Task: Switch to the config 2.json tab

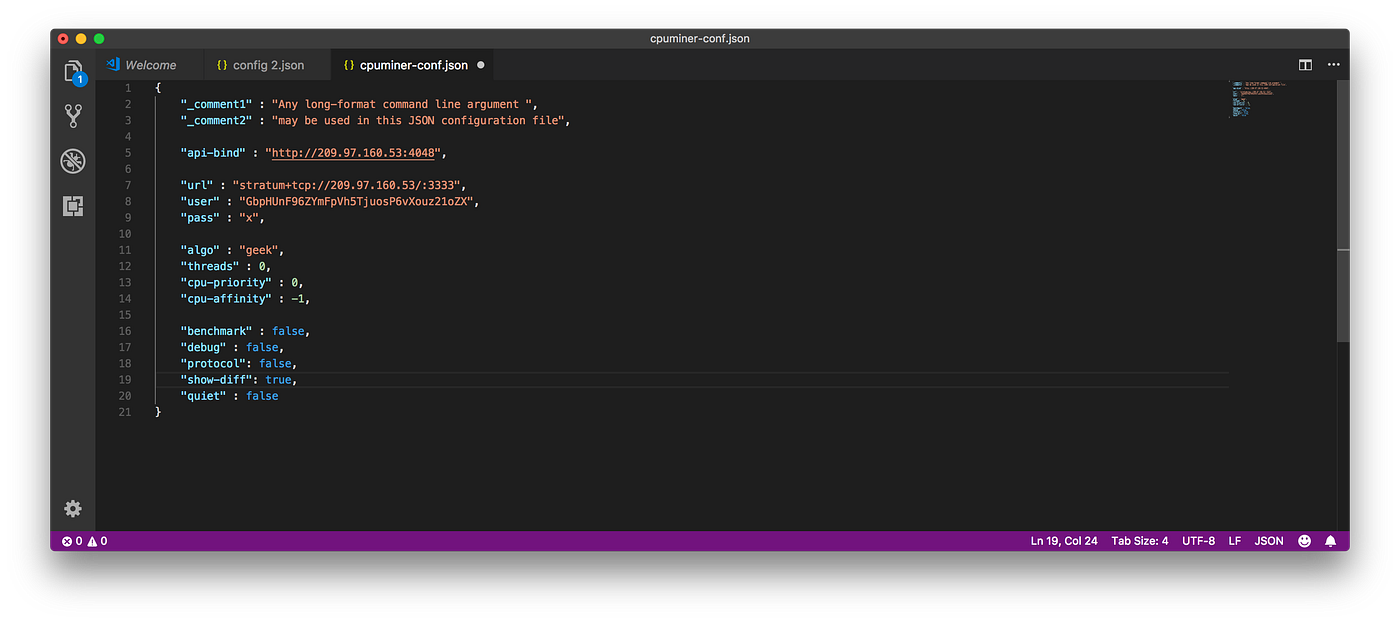Action: coord(267,65)
